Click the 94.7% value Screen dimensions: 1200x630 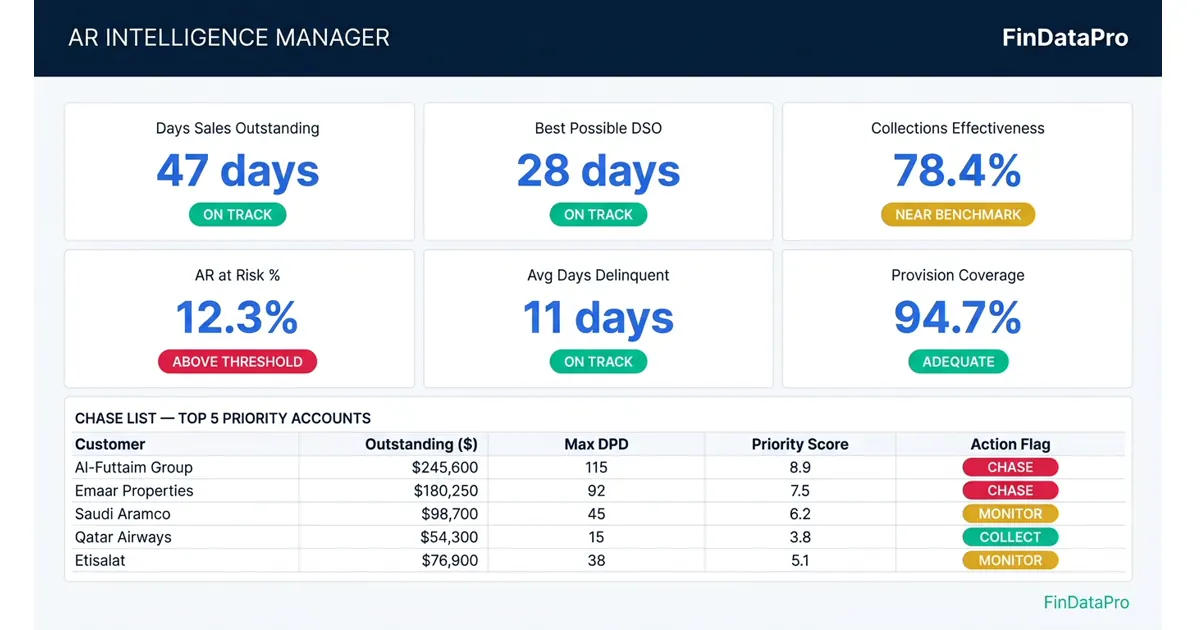[x=957, y=318]
